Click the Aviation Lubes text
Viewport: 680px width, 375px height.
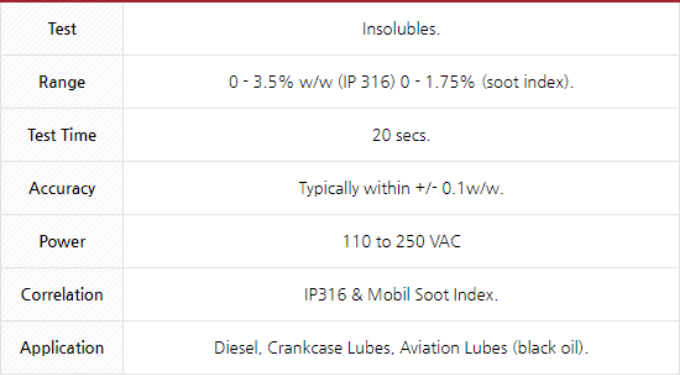[x=453, y=348]
